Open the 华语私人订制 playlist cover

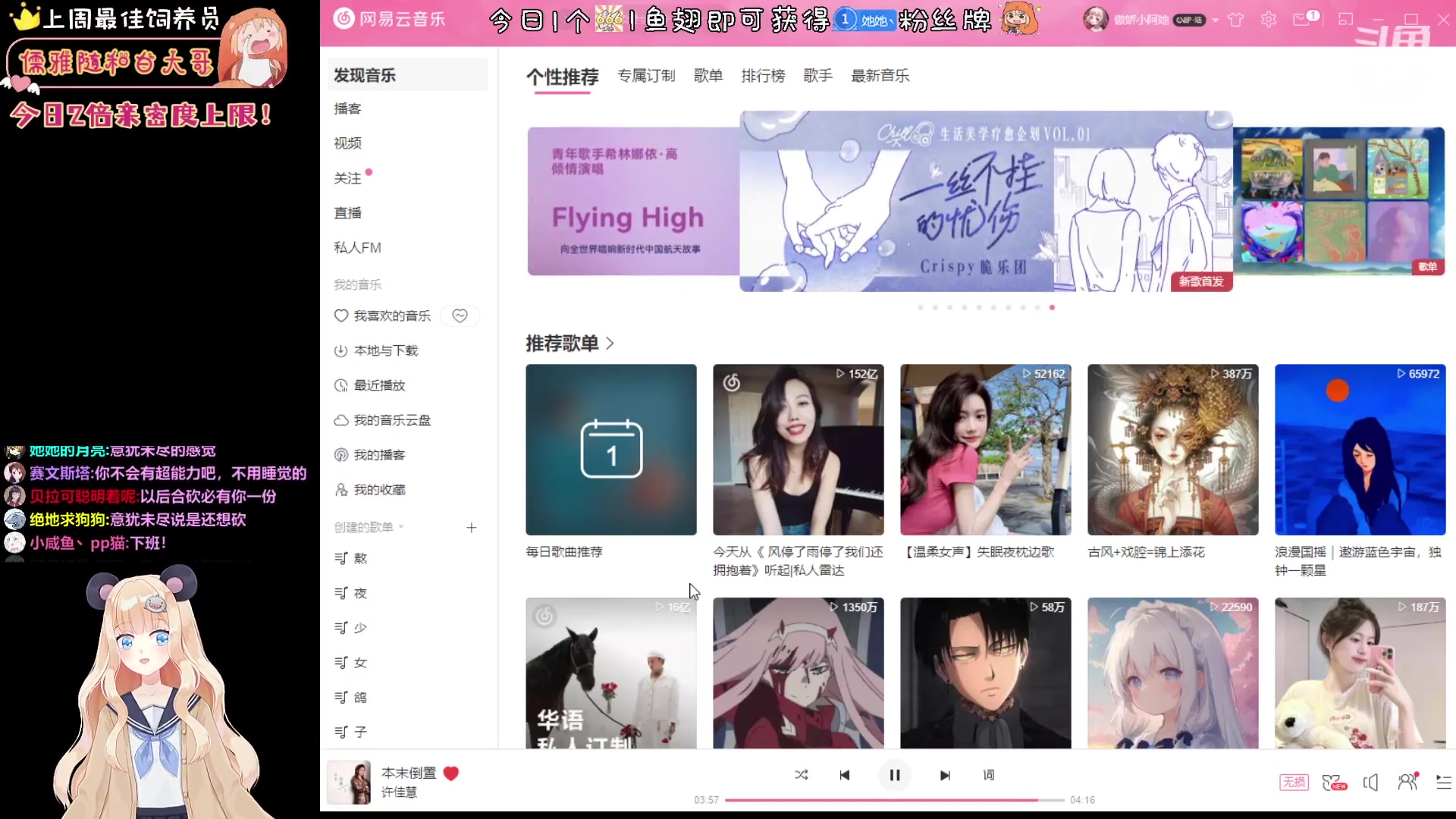pos(610,673)
